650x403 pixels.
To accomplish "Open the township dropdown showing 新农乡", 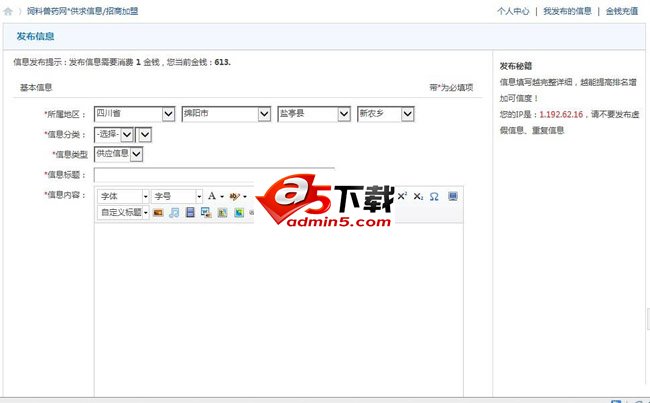I will pos(386,114).
